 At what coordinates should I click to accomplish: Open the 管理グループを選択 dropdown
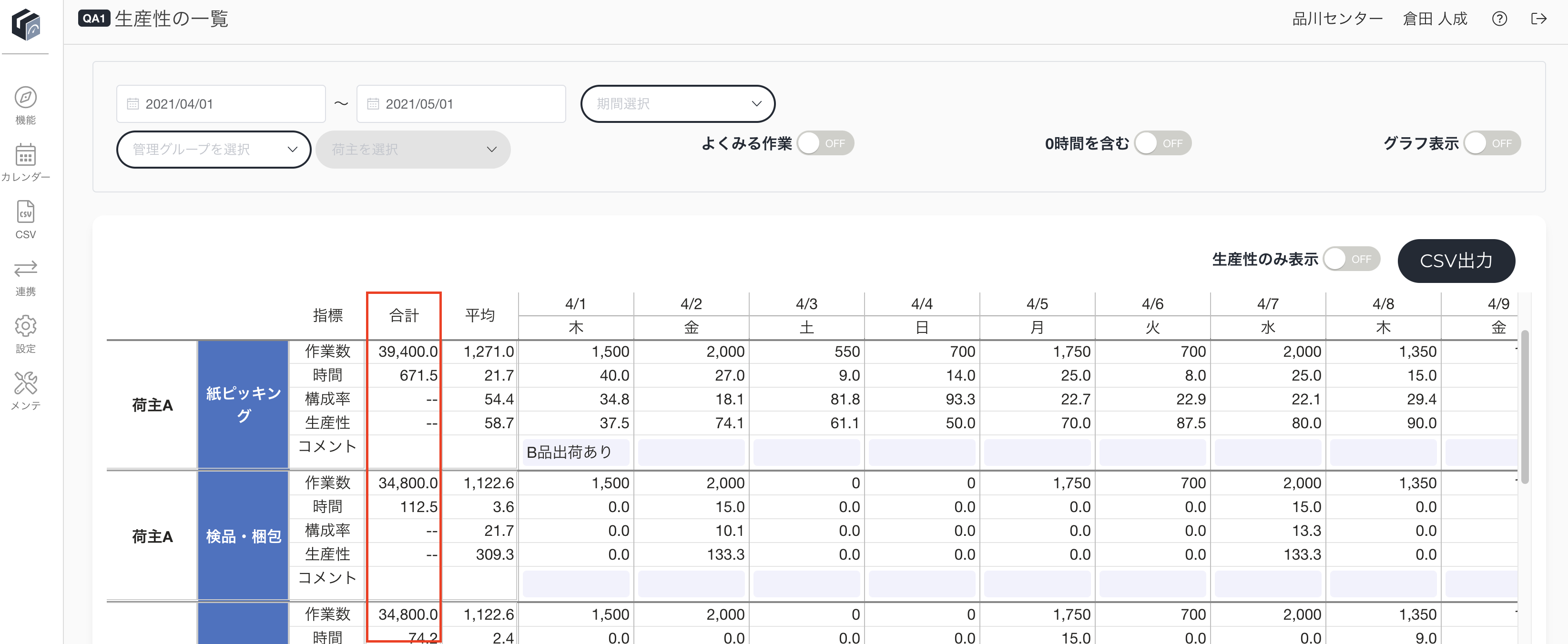[214, 150]
